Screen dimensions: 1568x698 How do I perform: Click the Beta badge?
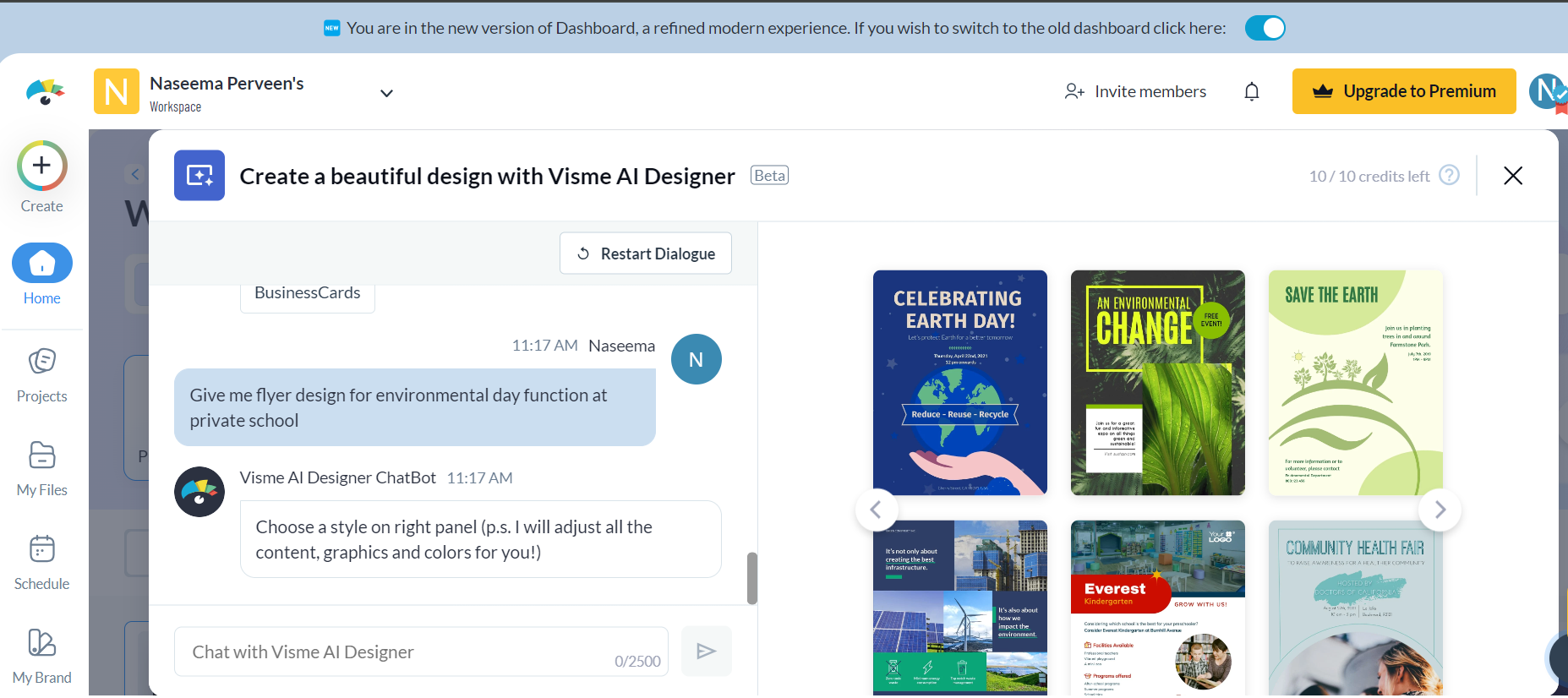pos(769,175)
